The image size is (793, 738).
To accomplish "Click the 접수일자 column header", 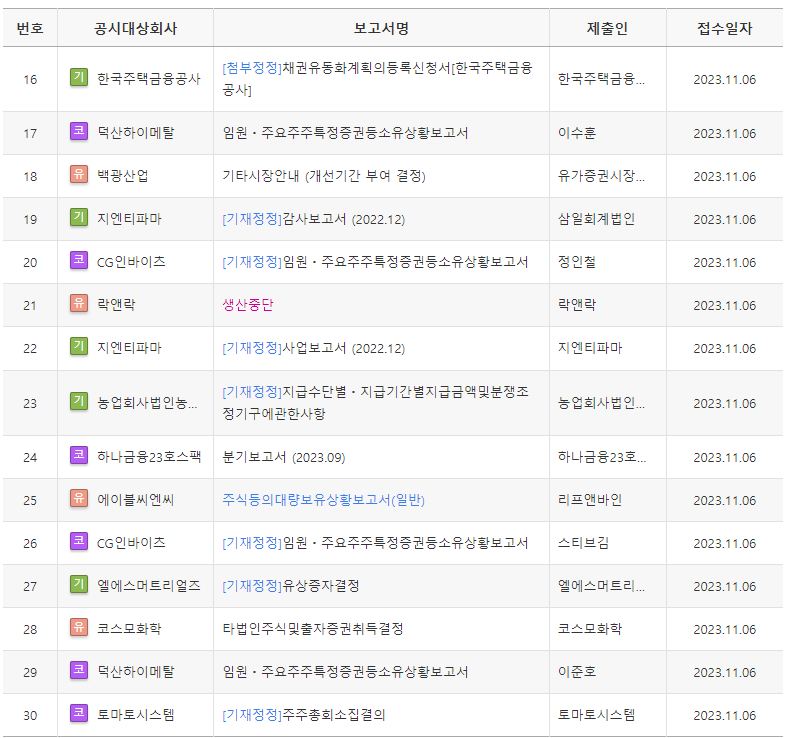I will click(724, 28).
